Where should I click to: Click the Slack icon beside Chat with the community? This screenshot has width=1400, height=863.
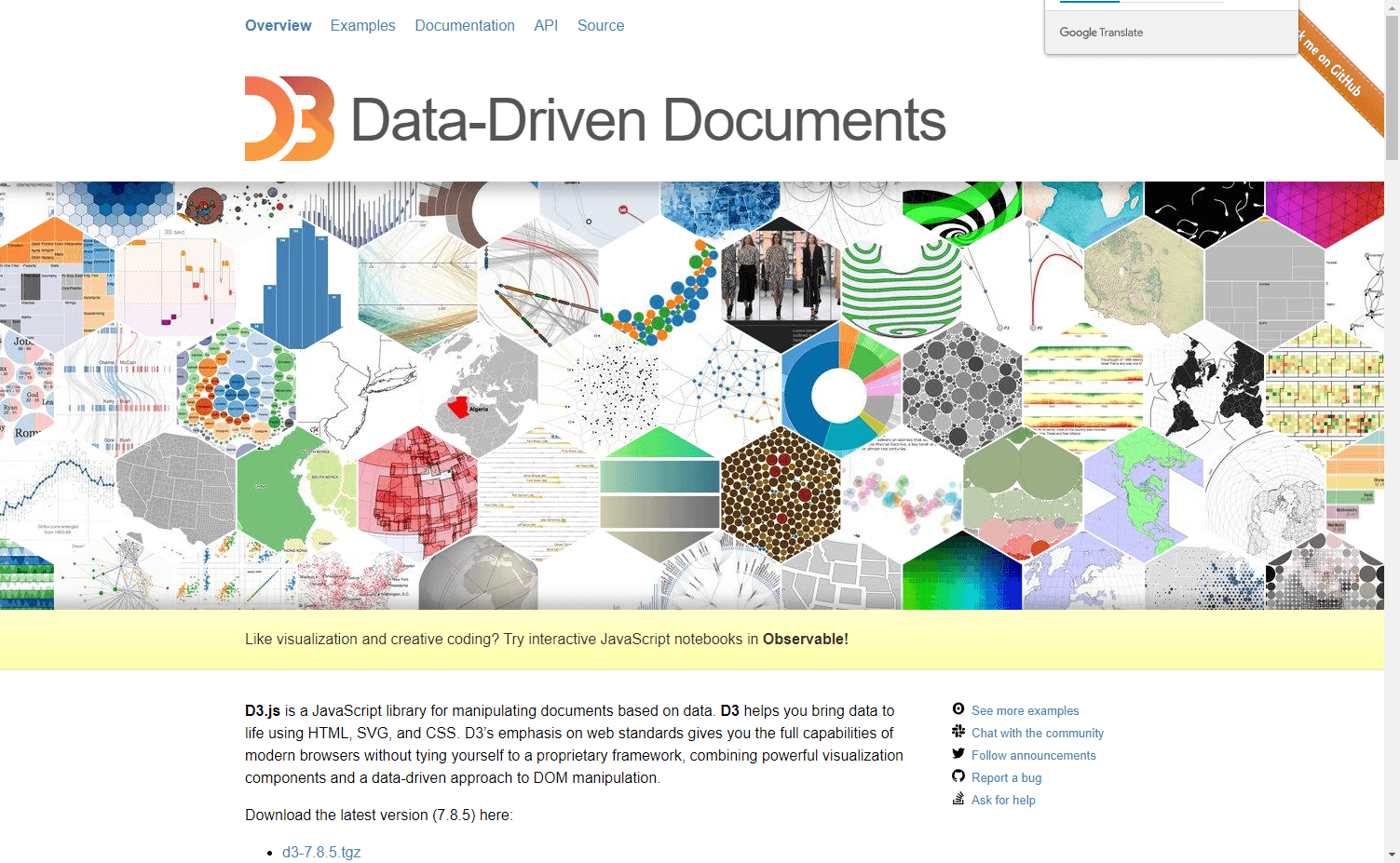coord(958,732)
